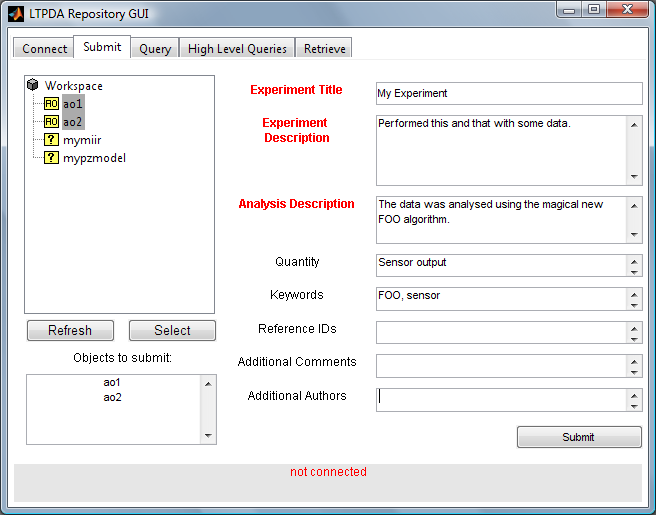Screen dimensions: 656x515
Task: Click the MATLAB logo in the title bar
Action: click(x=16, y=14)
